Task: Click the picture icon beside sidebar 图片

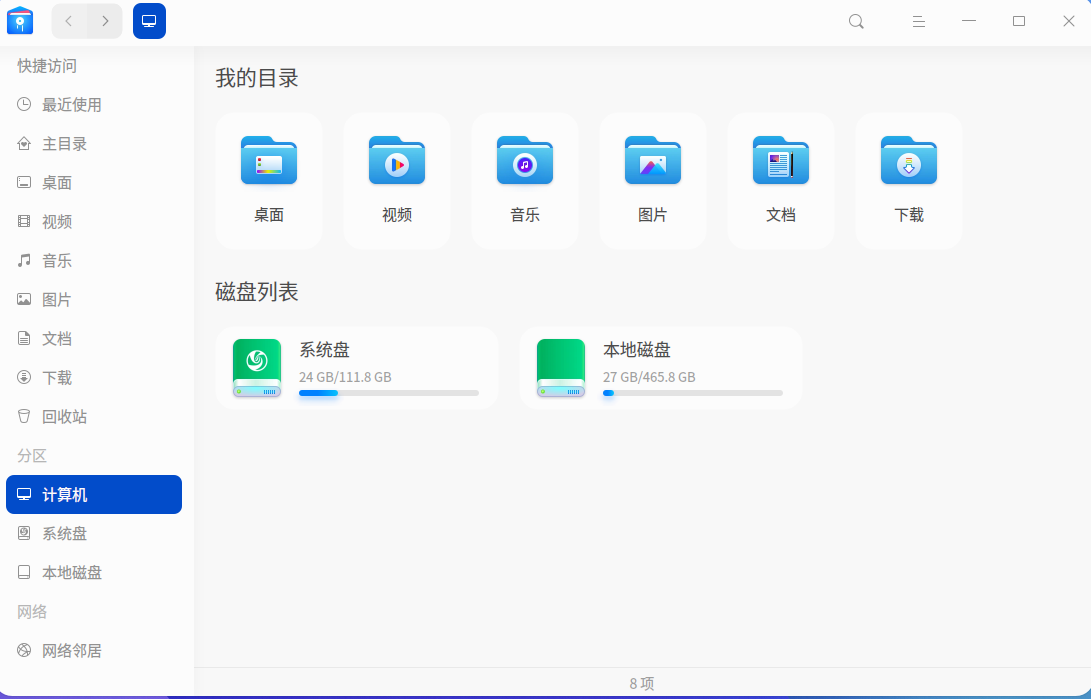Action: [24, 299]
